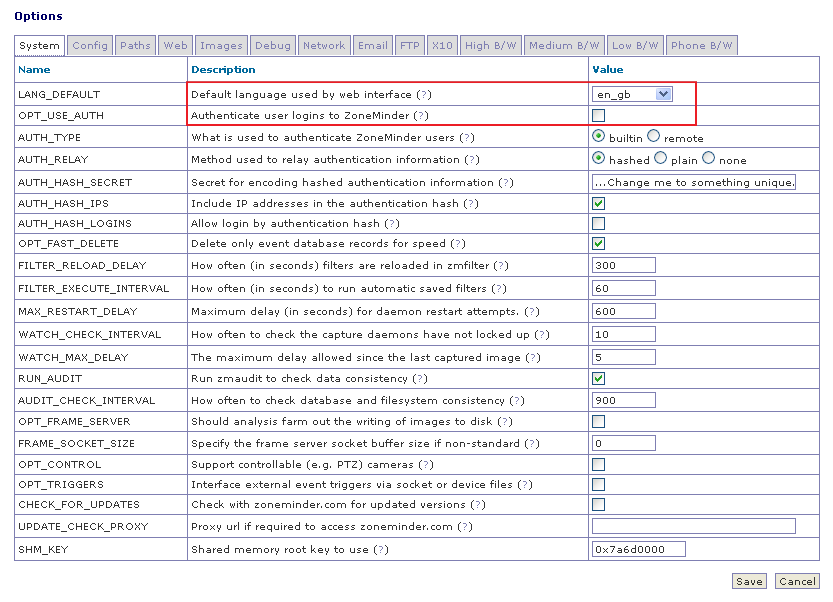833x602 pixels.
Task: Open help (?) for LANG_DEFAULT
Action: point(423,95)
